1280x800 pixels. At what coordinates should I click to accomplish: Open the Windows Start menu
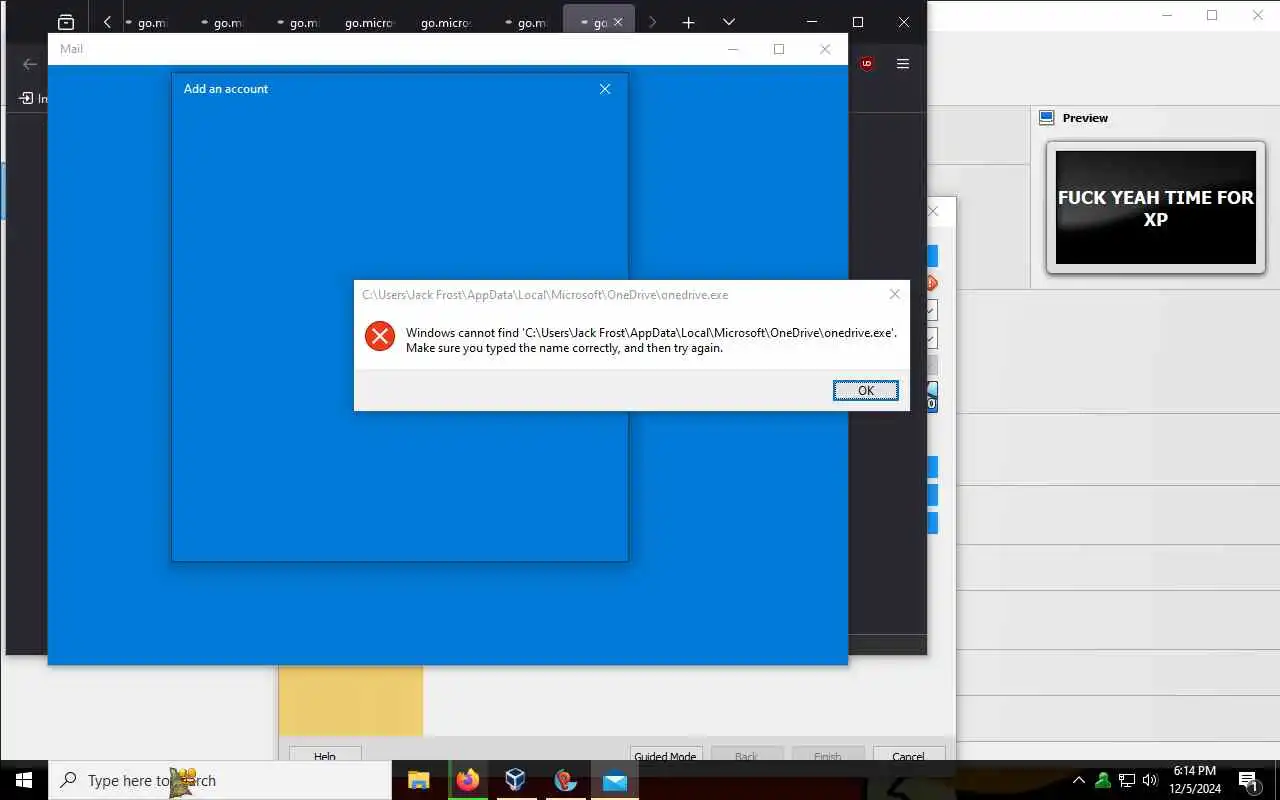[x=24, y=780]
